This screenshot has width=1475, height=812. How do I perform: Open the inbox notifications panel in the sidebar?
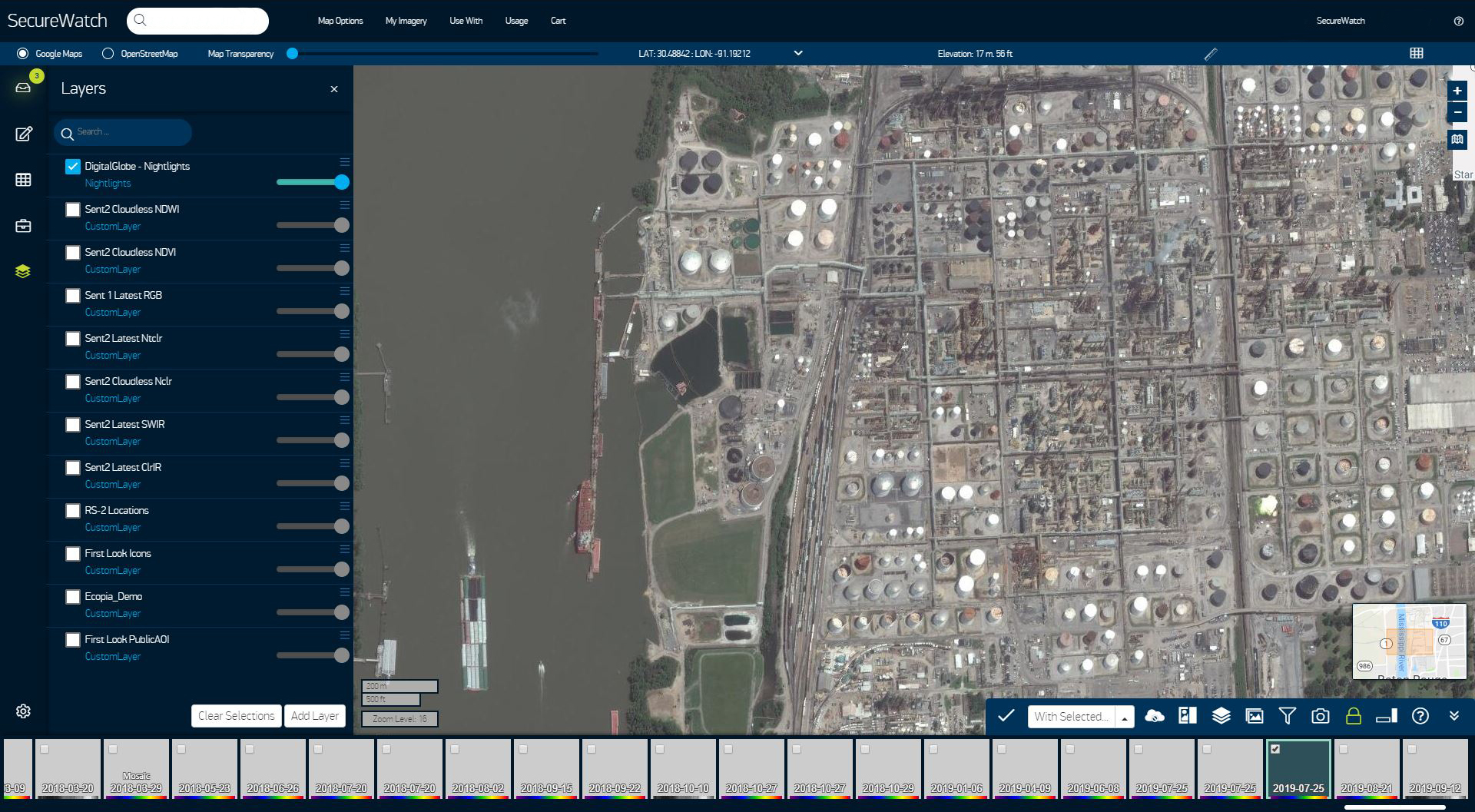[23, 88]
